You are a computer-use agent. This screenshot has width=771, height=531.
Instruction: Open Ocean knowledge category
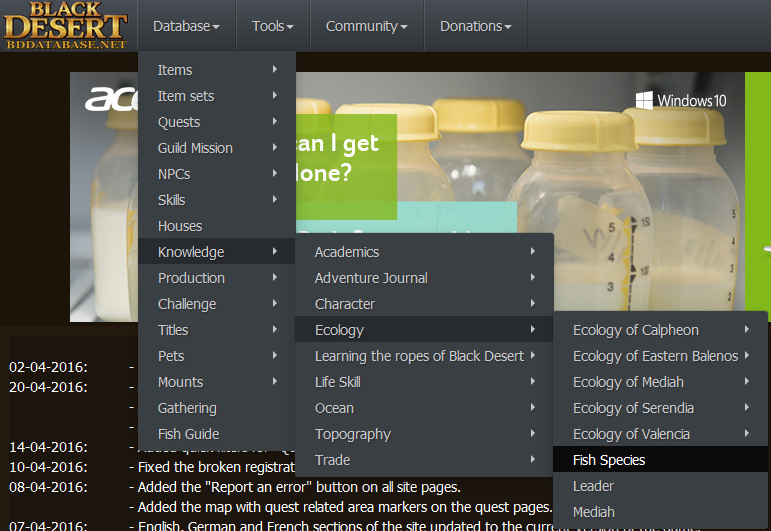tap(424, 408)
